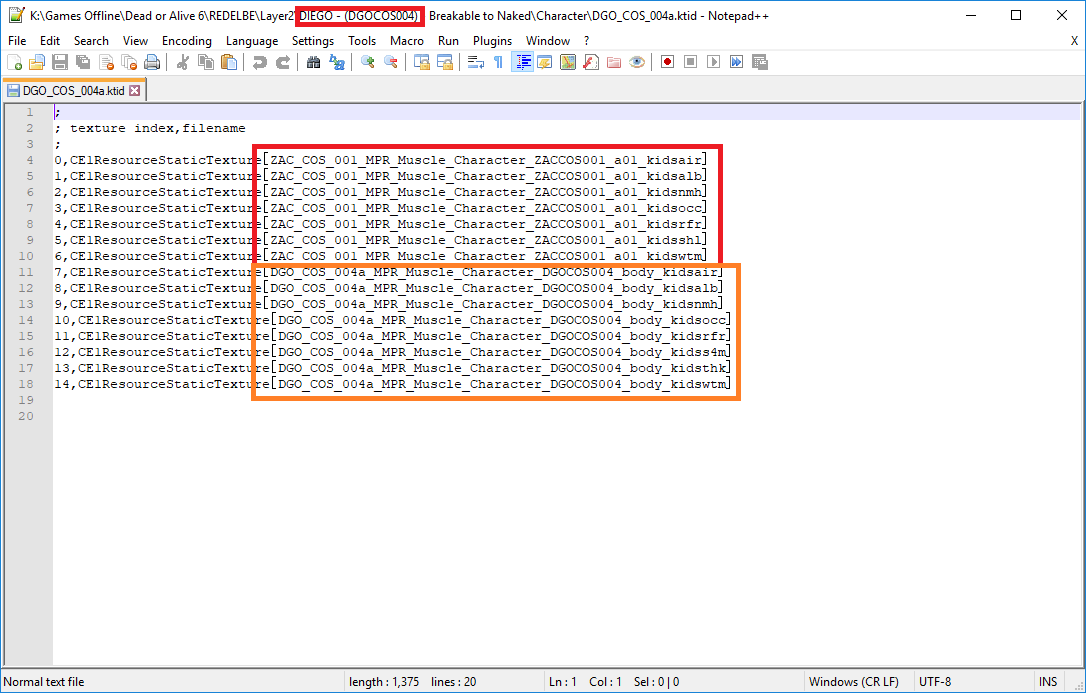Image resolution: width=1086 pixels, height=693 pixels.
Task: Click the Stop macro recording button
Action: coord(691,62)
